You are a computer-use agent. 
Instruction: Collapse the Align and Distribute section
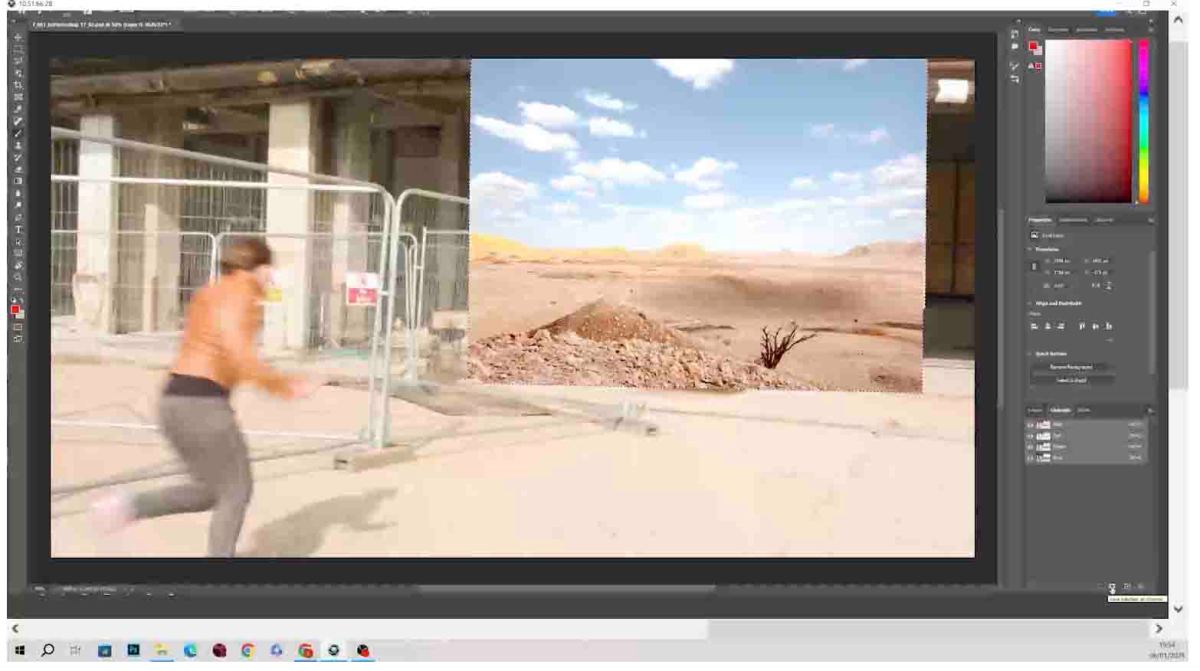1029,303
